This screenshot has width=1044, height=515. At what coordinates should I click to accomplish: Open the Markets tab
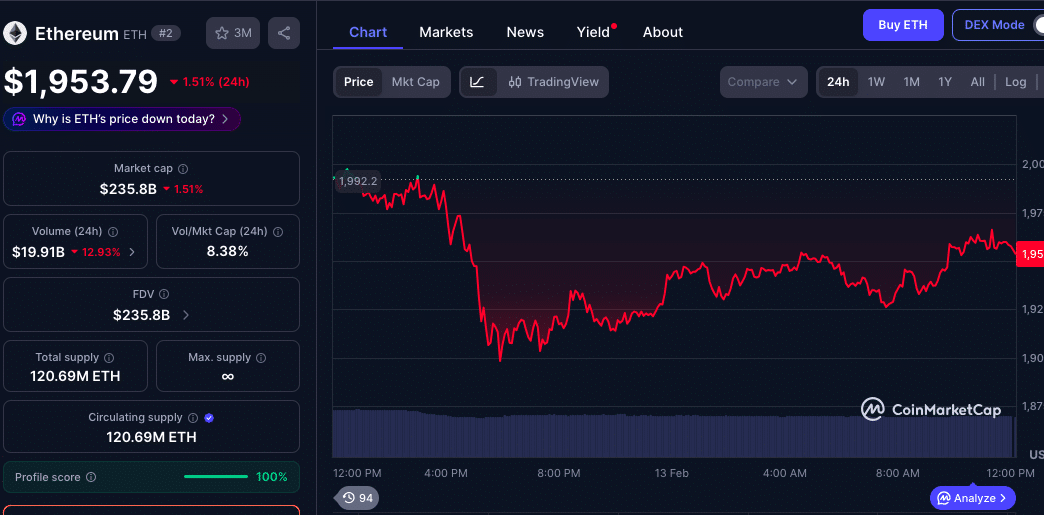point(446,32)
